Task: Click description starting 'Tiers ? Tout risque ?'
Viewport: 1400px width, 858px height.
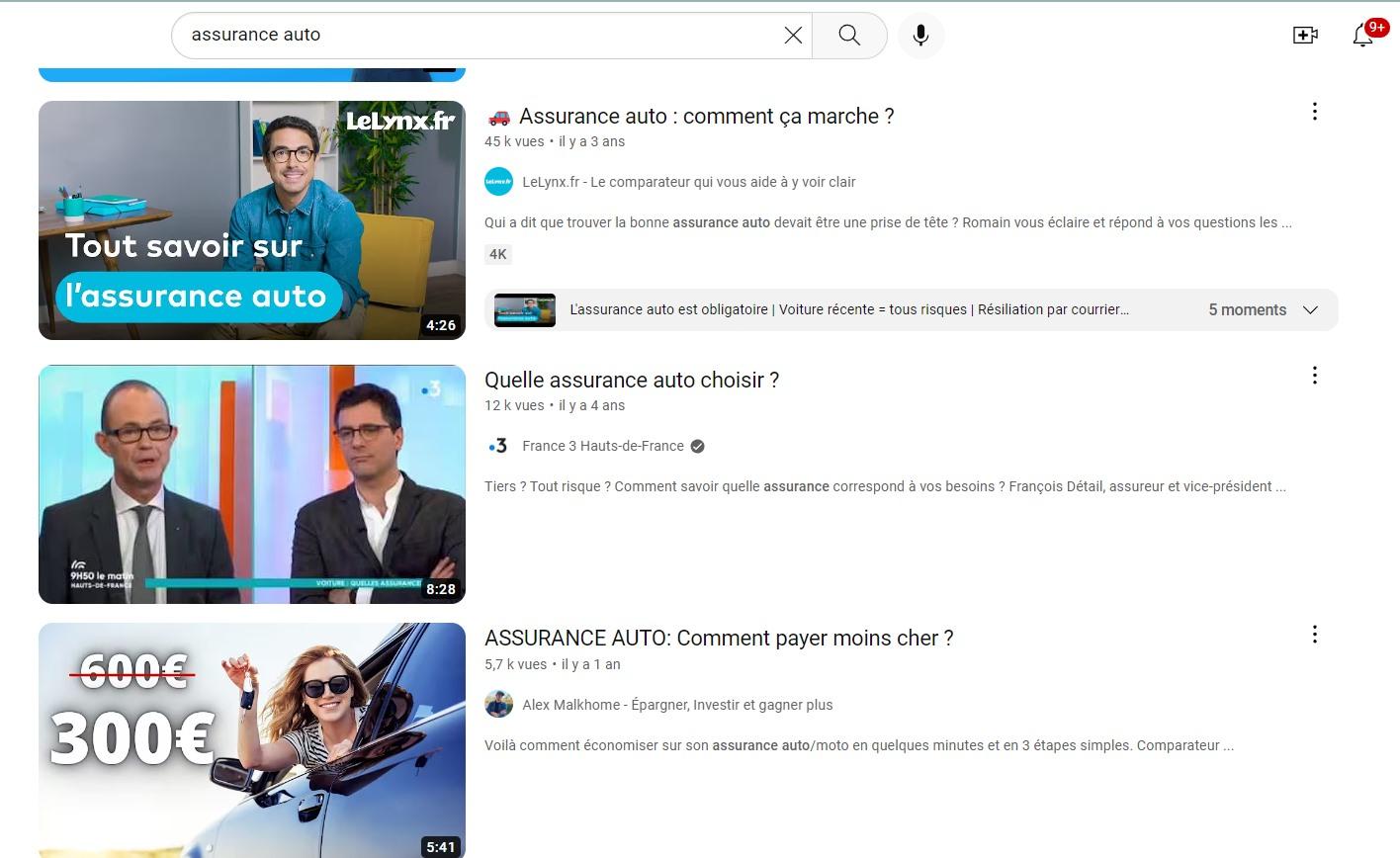Action: (x=885, y=486)
